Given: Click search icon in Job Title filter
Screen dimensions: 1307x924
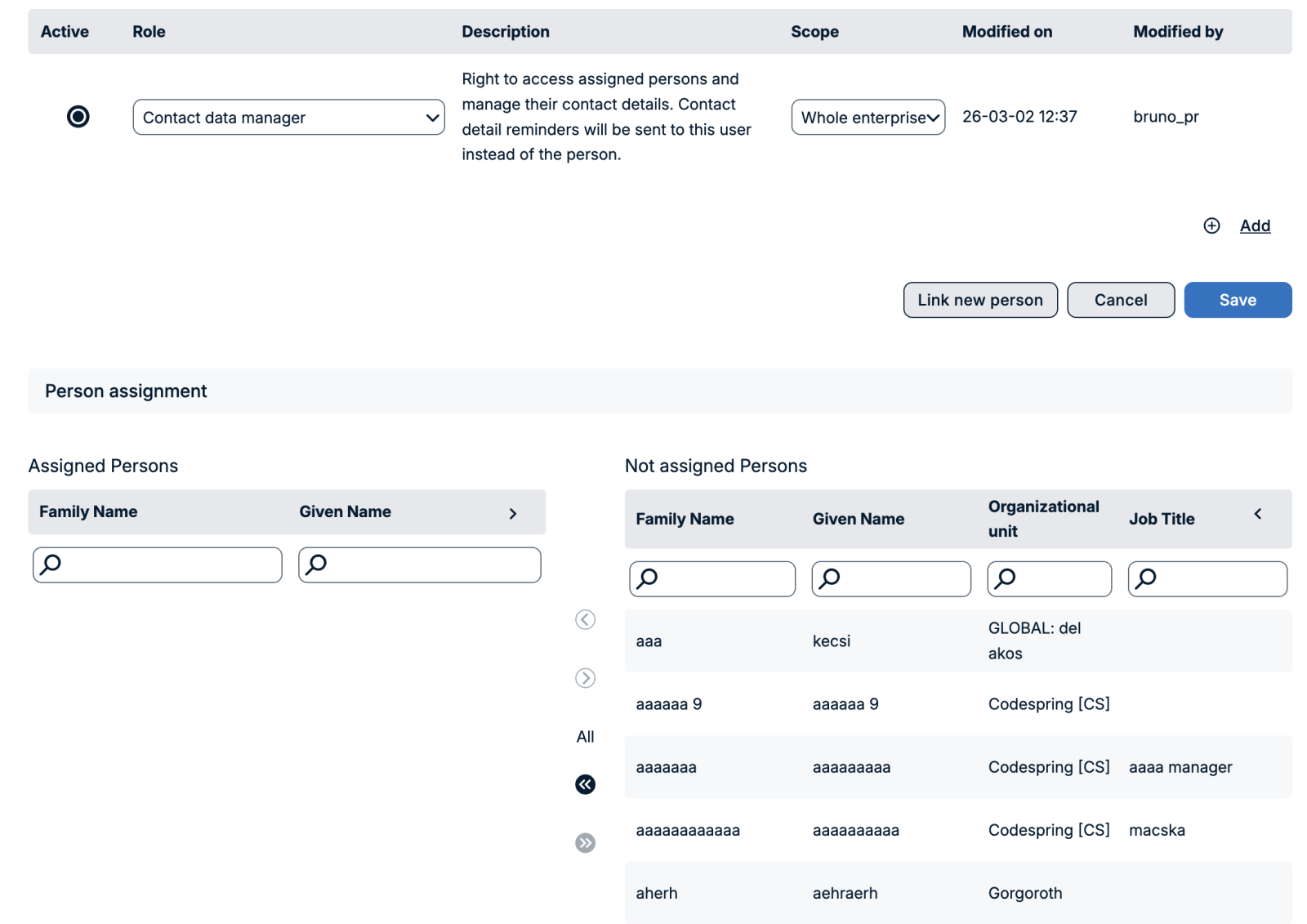Looking at the screenshot, I should [1146, 578].
